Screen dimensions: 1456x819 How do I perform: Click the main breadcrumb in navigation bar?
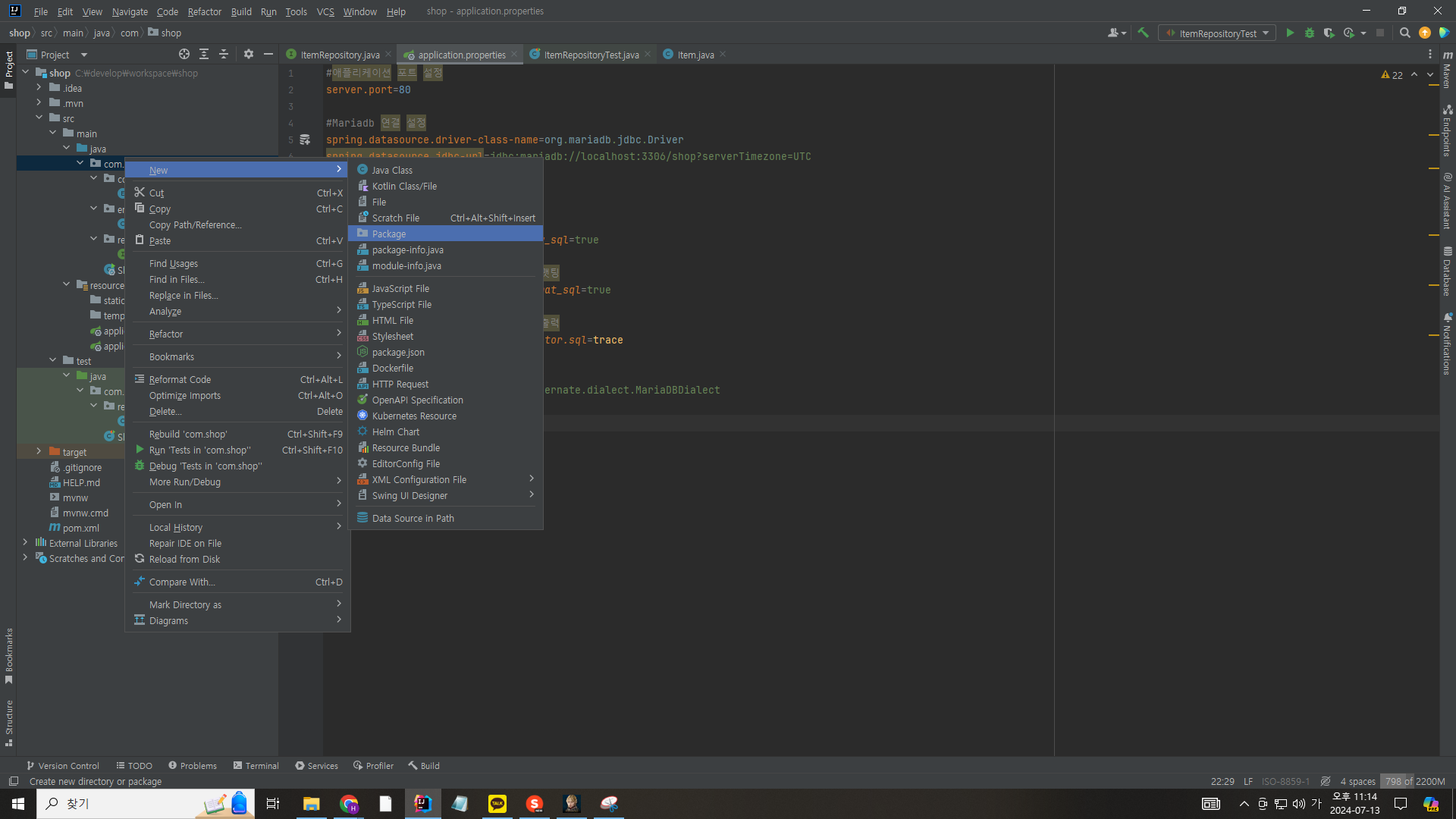[x=73, y=33]
